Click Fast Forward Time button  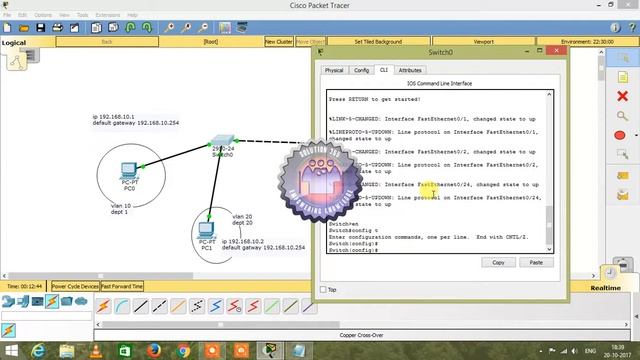(x=122, y=286)
